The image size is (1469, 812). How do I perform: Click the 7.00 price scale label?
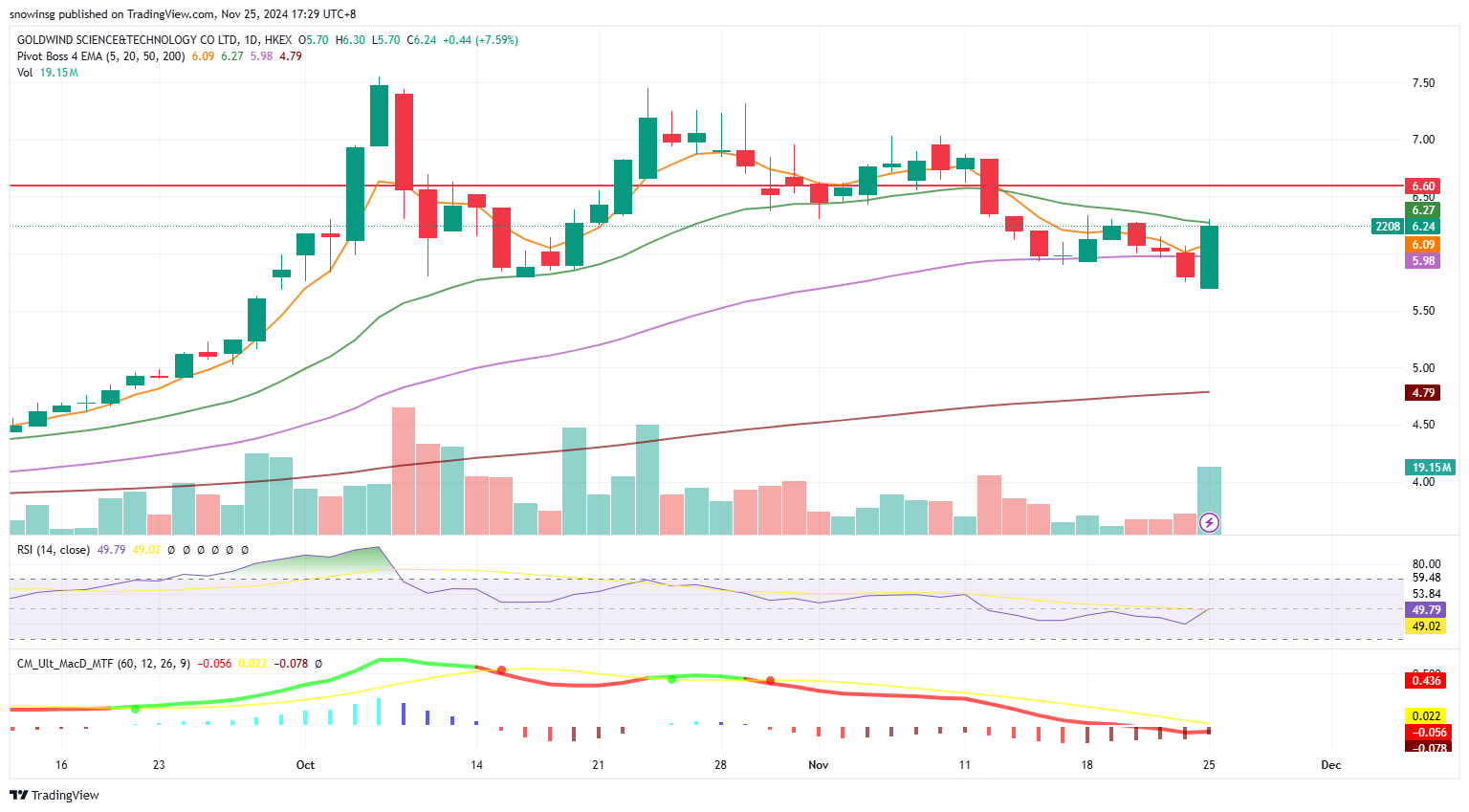[x=1423, y=140]
